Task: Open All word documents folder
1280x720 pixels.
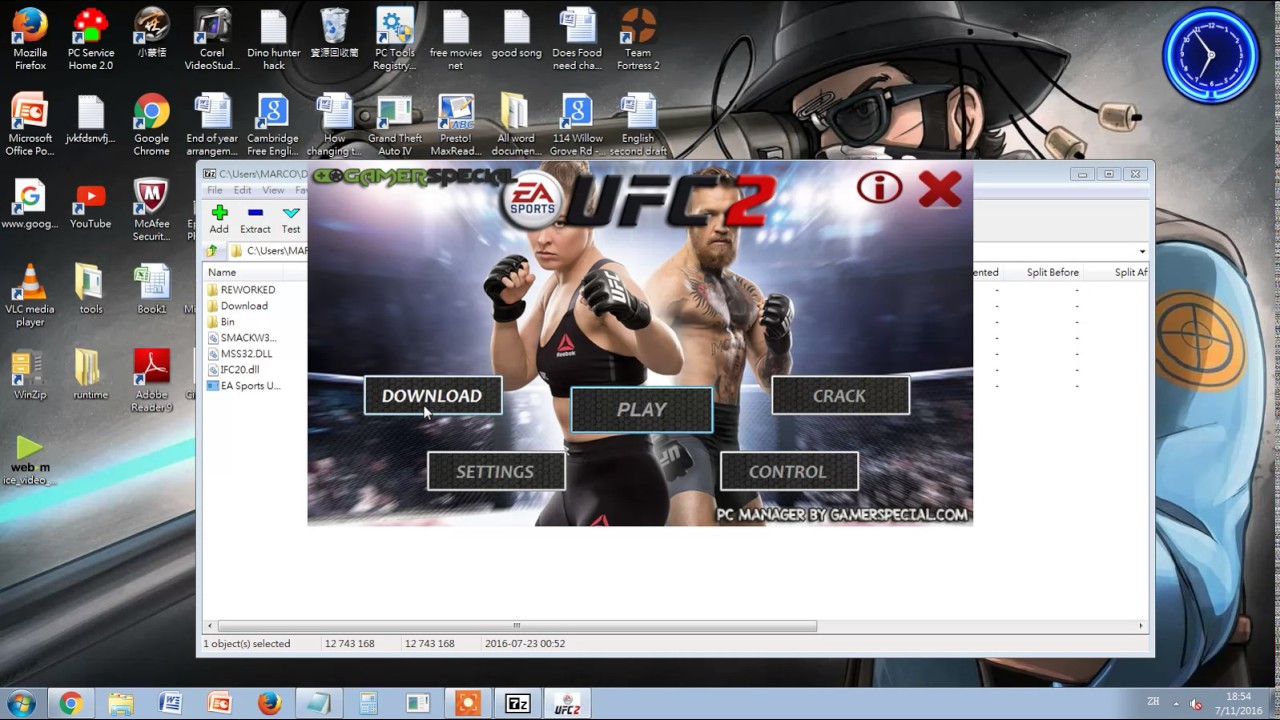Action: click(x=517, y=126)
